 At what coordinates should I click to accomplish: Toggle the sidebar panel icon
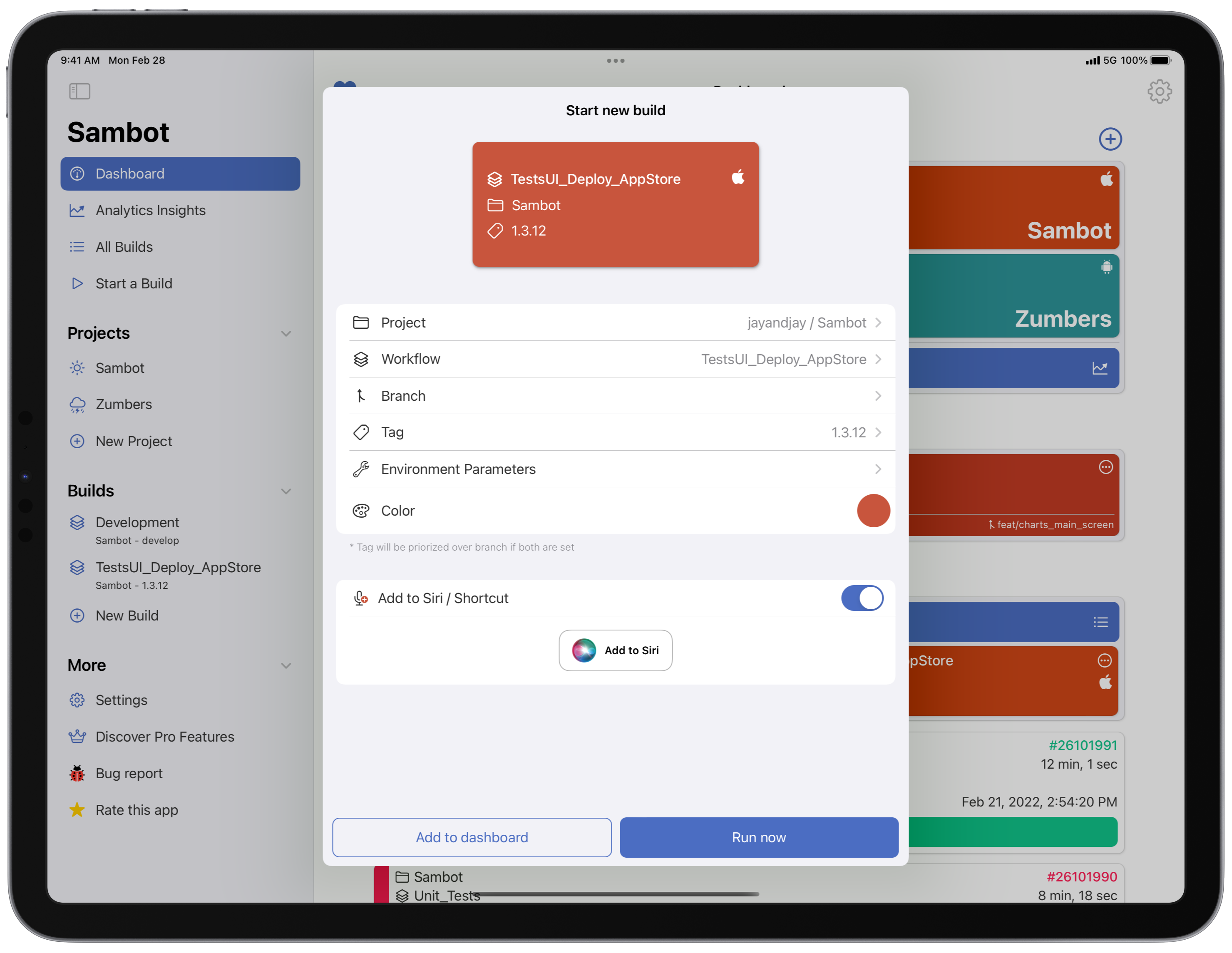pyautogui.click(x=79, y=91)
